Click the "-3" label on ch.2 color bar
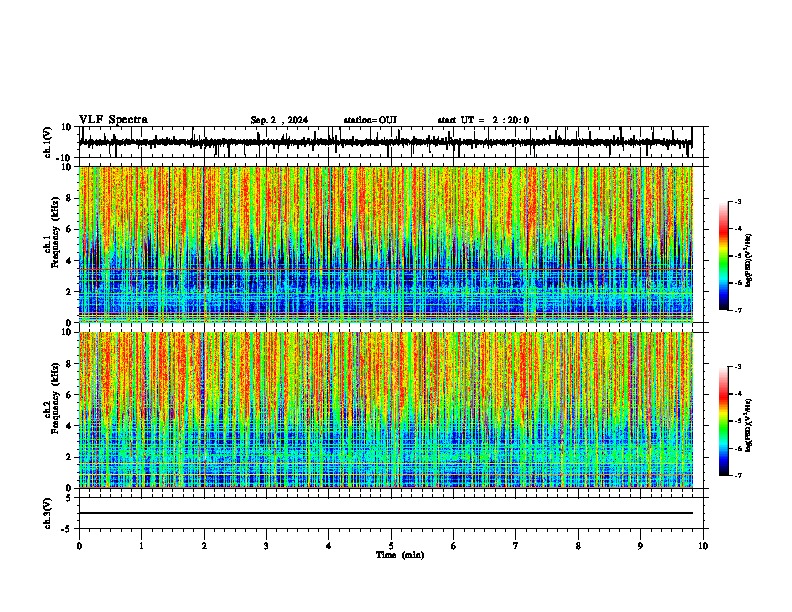The width and height of the screenshot is (792, 612). pyautogui.click(x=737, y=367)
